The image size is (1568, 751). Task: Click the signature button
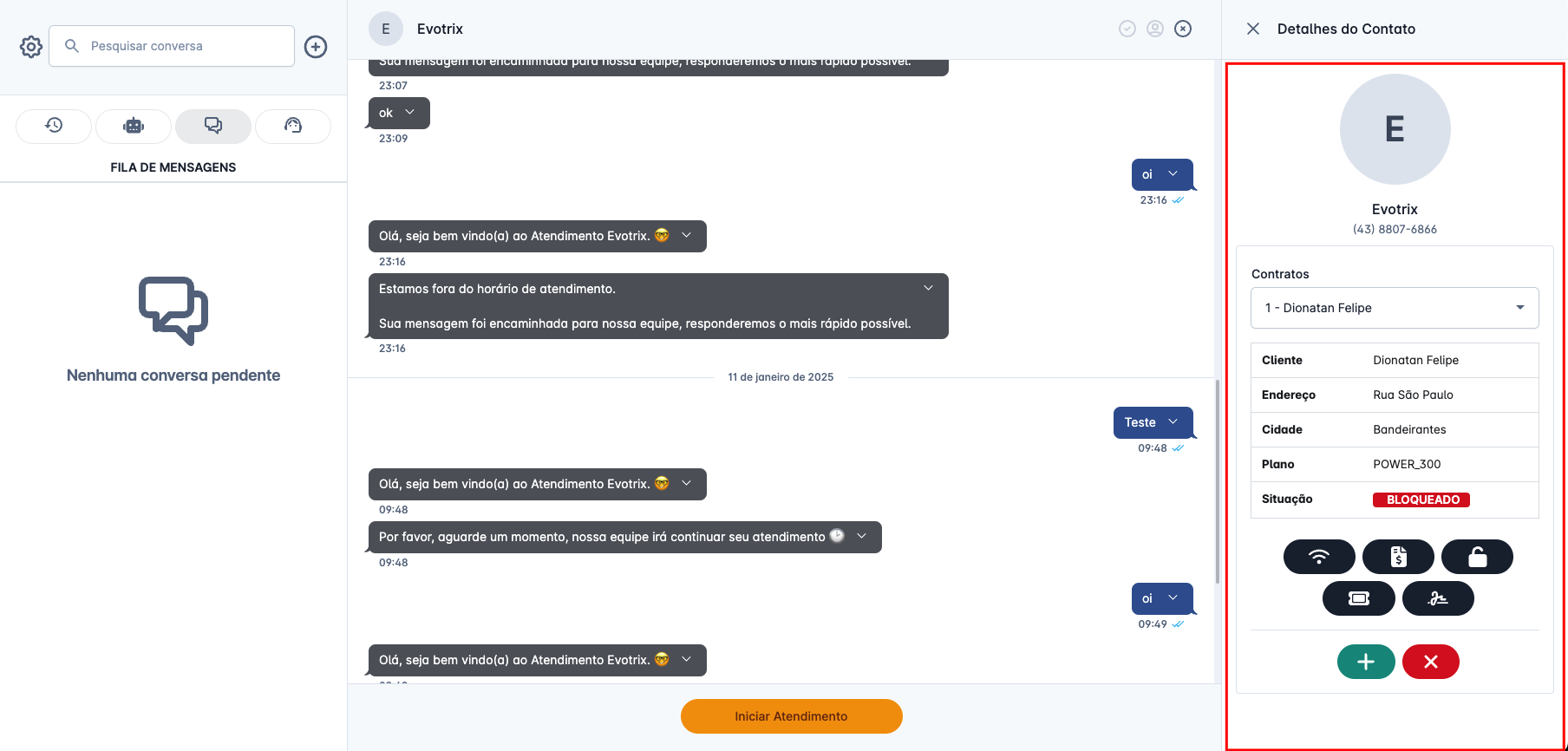point(1438,598)
